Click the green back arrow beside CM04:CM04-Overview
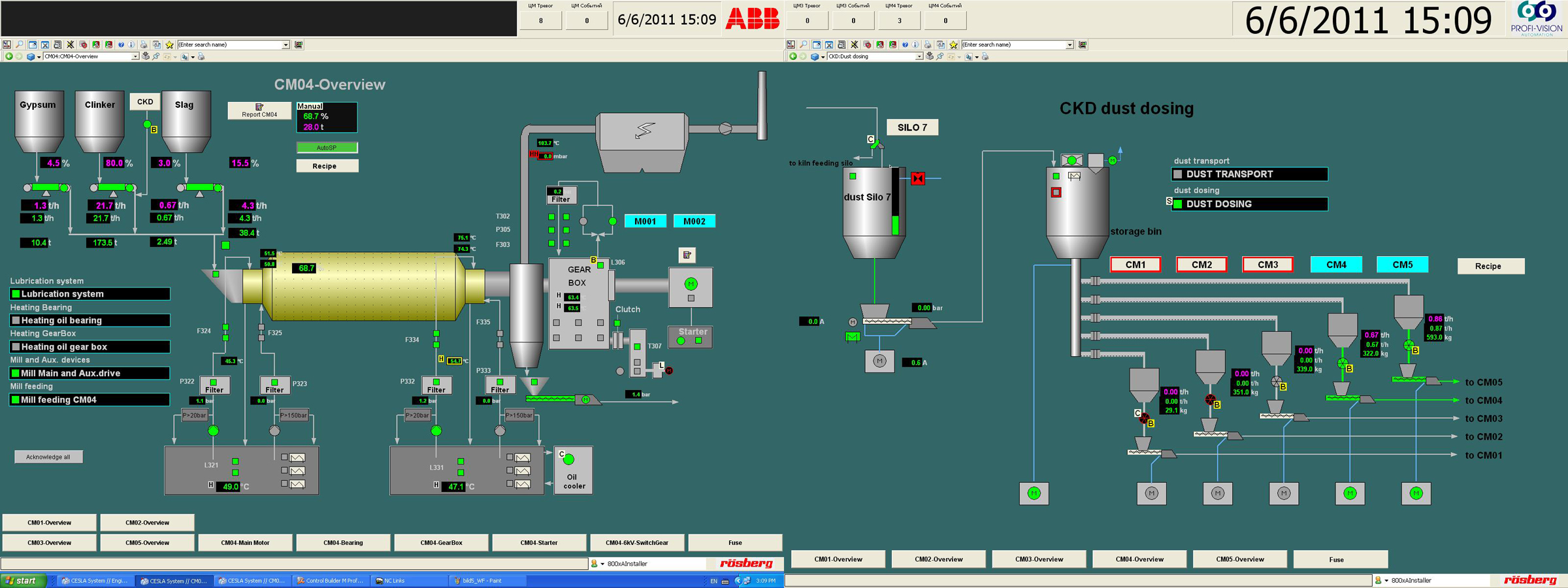 [x=8, y=57]
